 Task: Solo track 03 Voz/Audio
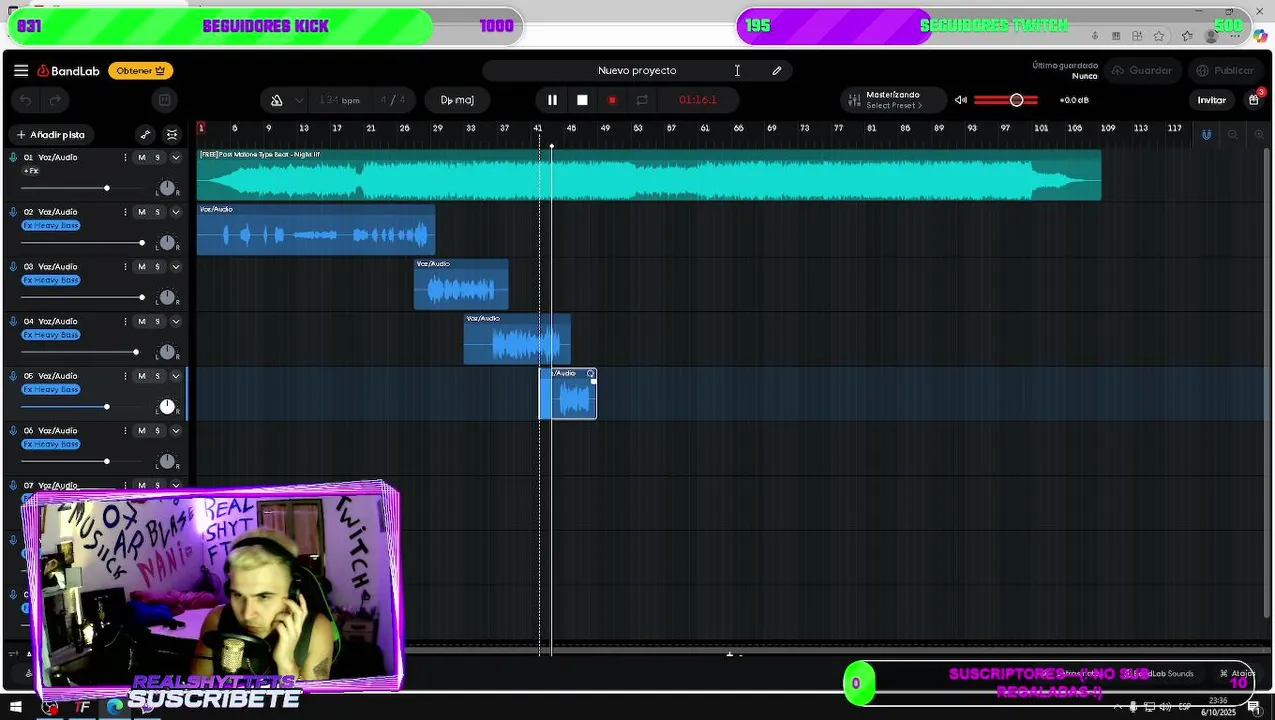(x=157, y=266)
